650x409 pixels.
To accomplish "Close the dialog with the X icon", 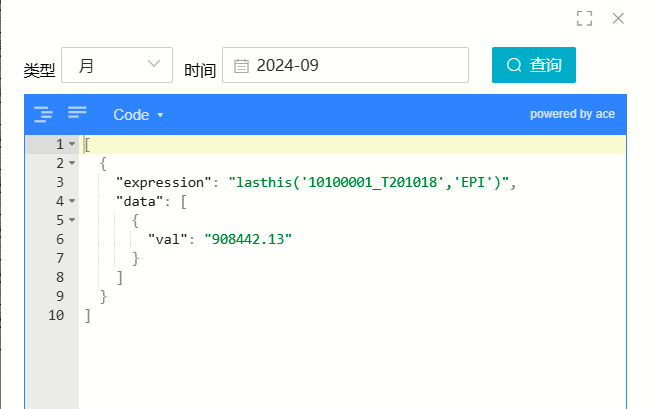I will pyautogui.click(x=618, y=18).
